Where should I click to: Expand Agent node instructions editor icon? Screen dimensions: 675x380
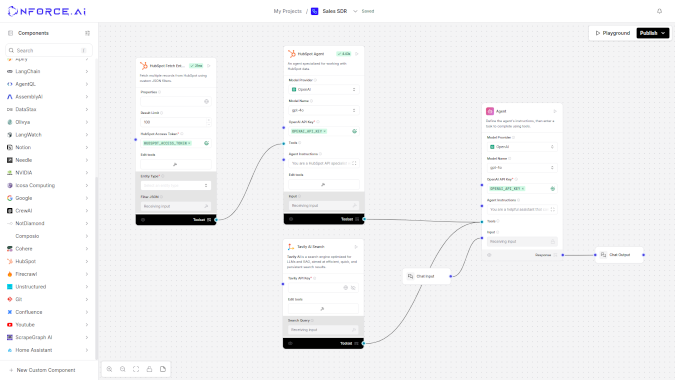point(553,210)
